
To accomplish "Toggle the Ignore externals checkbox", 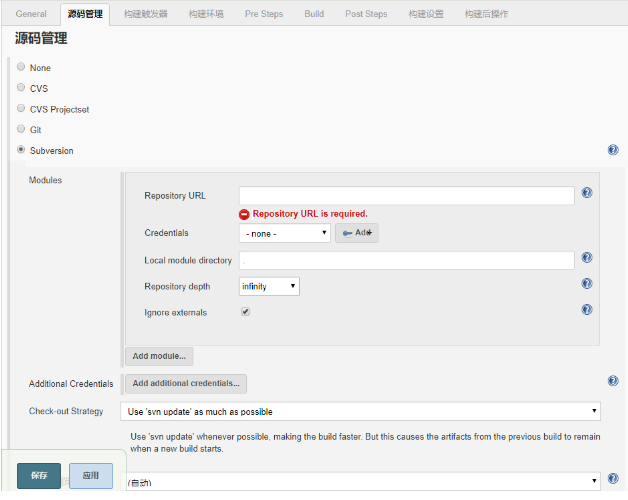I will click(246, 311).
